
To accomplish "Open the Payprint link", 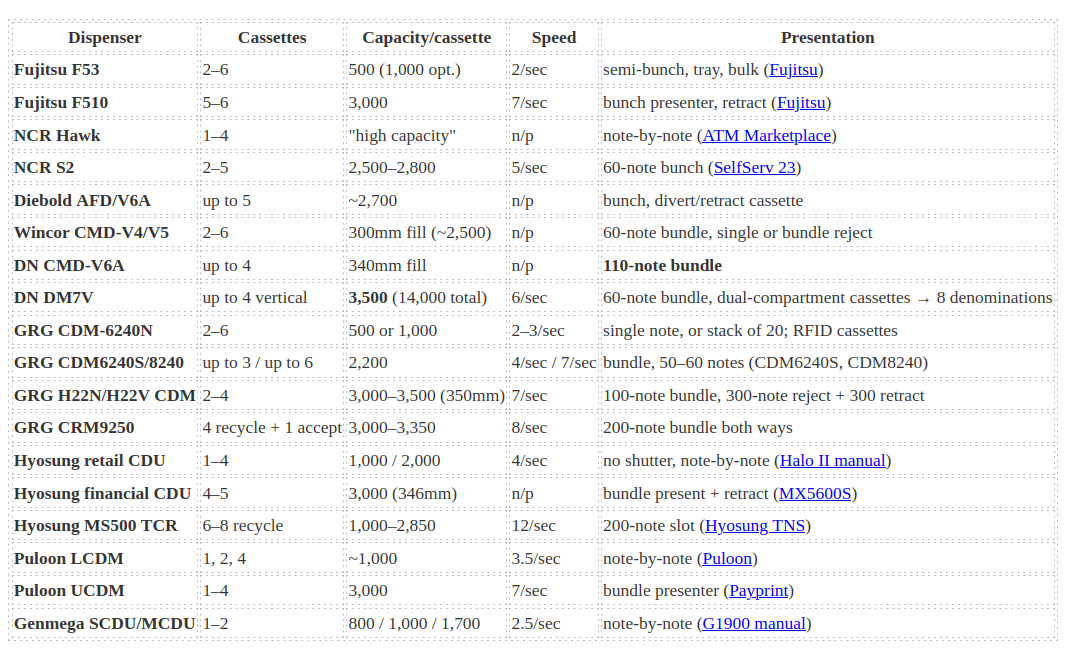I will (758, 591).
